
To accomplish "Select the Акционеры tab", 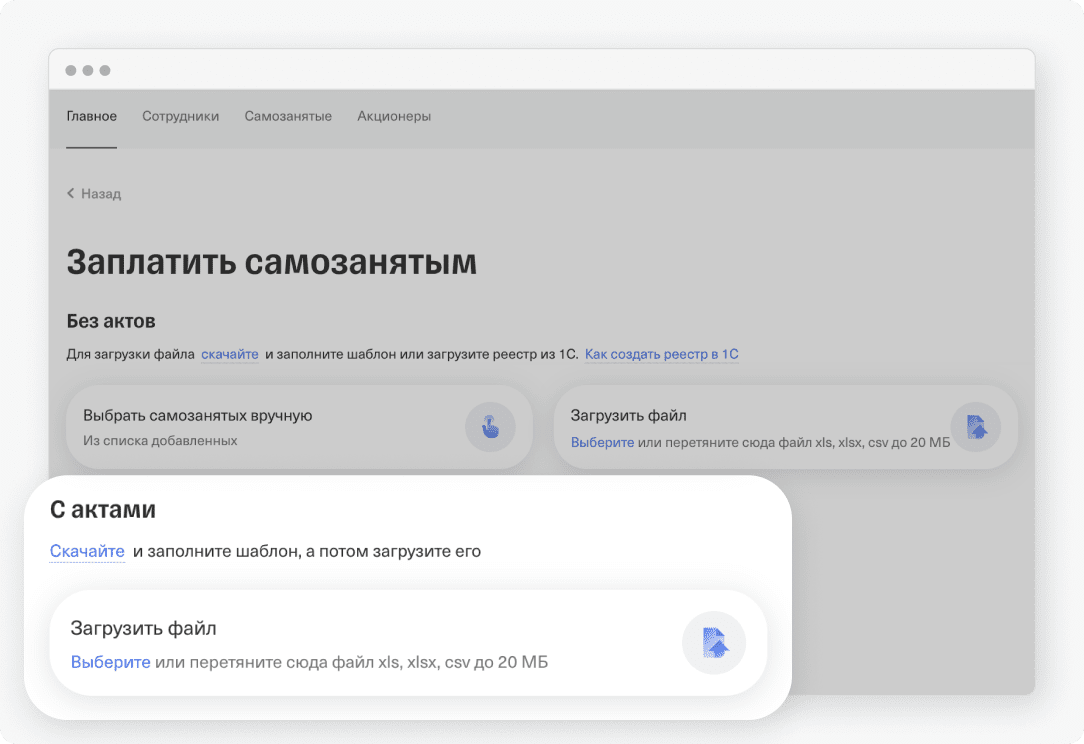I will 394,116.
